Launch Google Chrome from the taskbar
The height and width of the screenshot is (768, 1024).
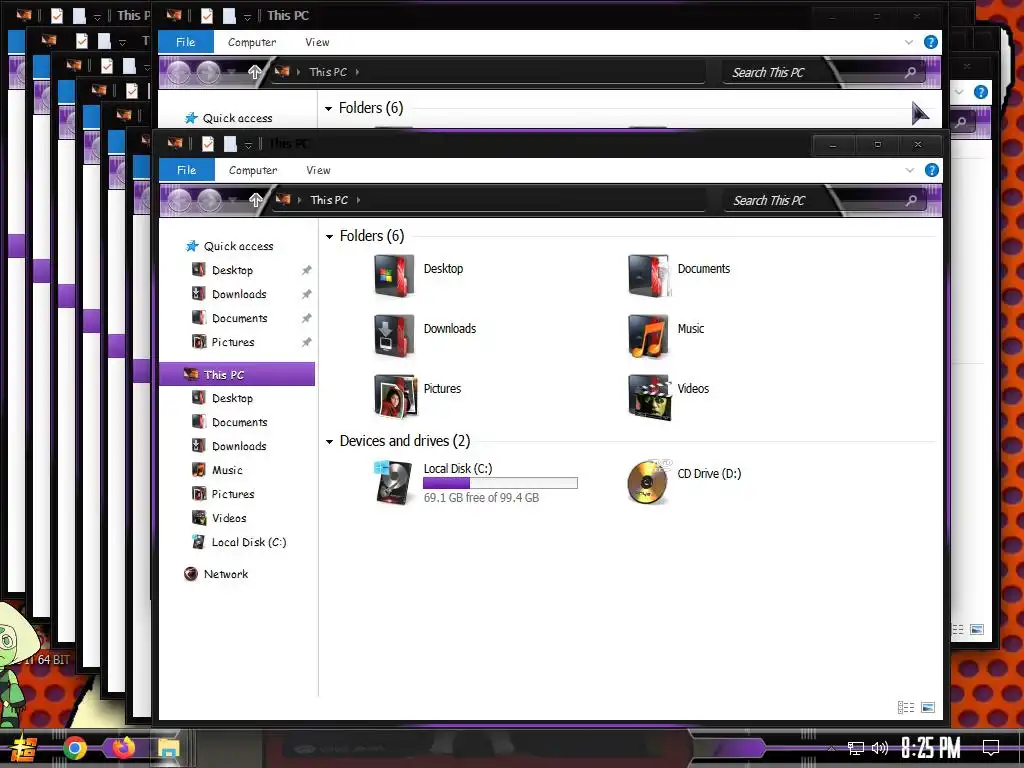tap(75, 748)
